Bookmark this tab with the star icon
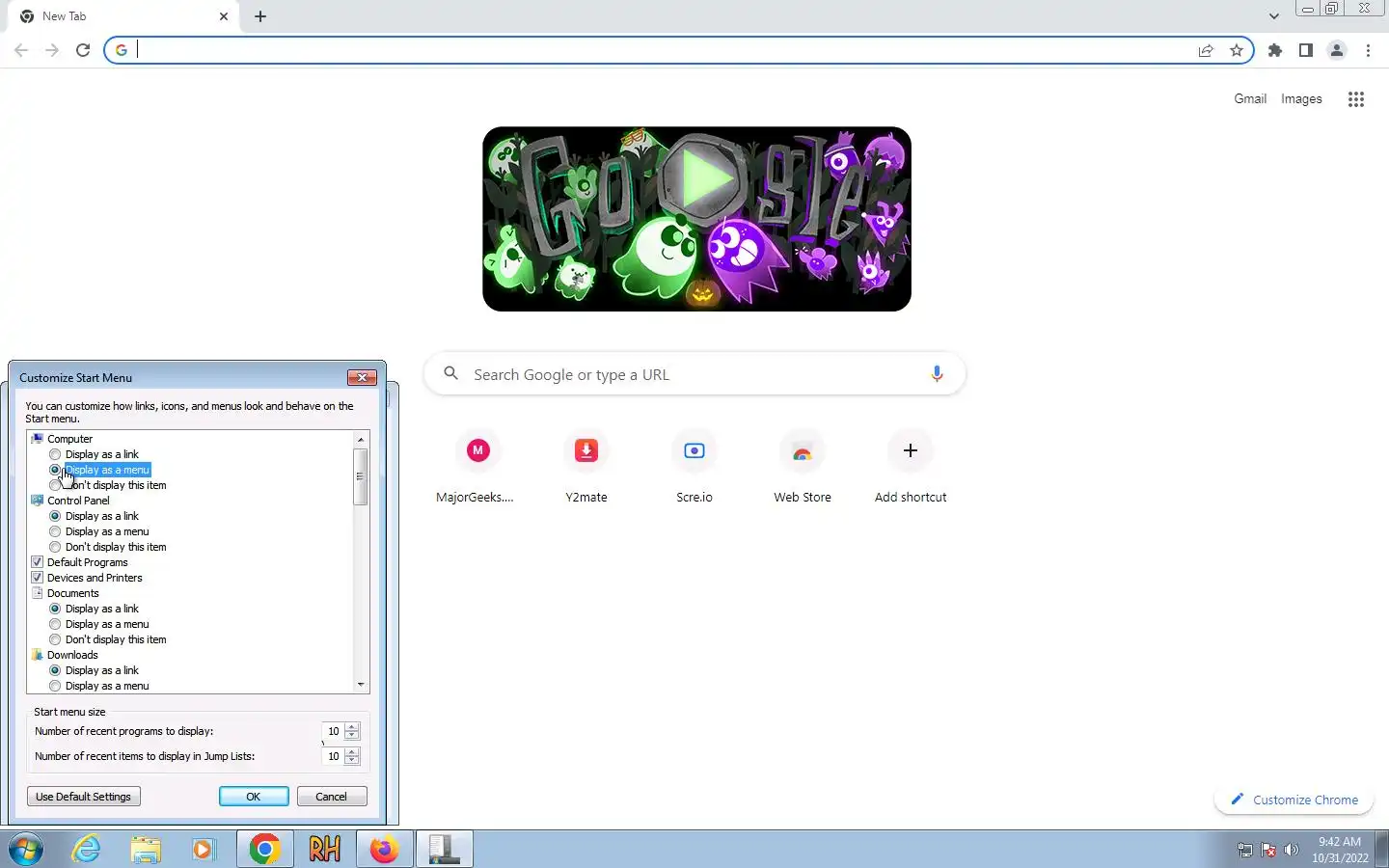 (1237, 50)
